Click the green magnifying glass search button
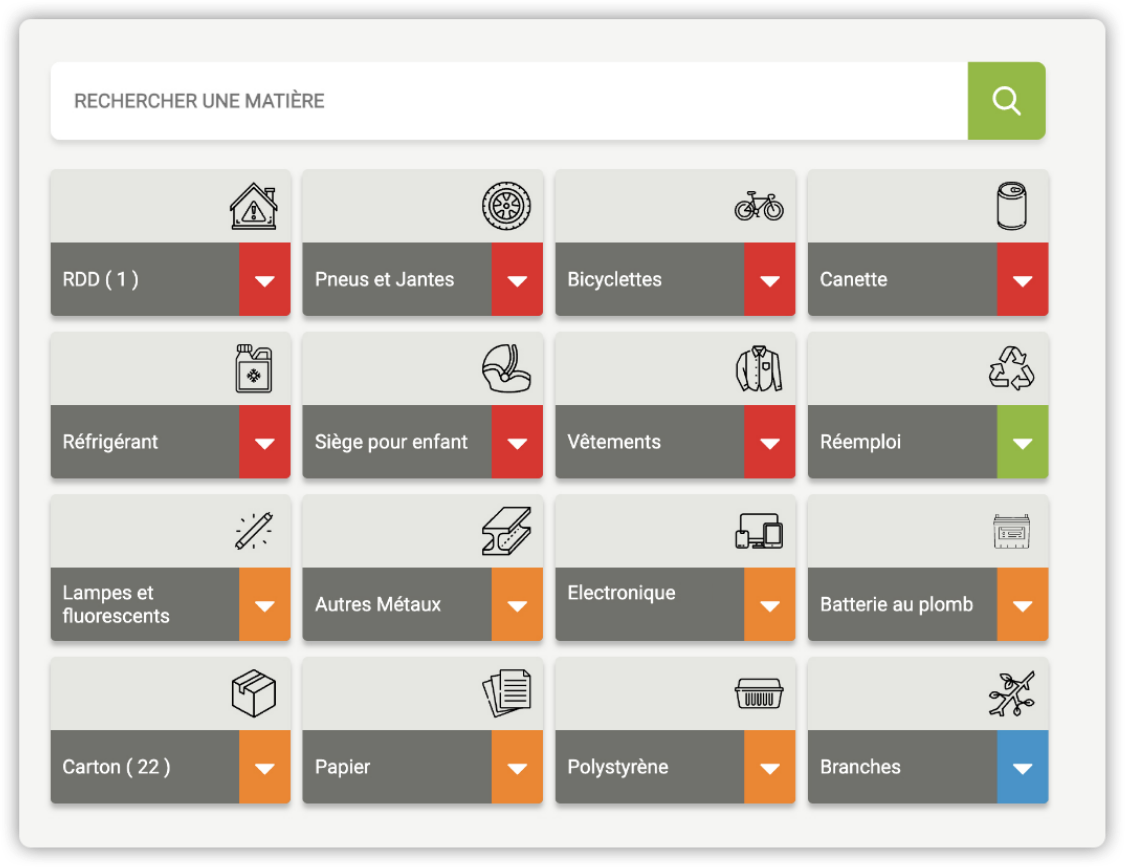Image resolution: width=1125 pixels, height=867 pixels. 1006,101
